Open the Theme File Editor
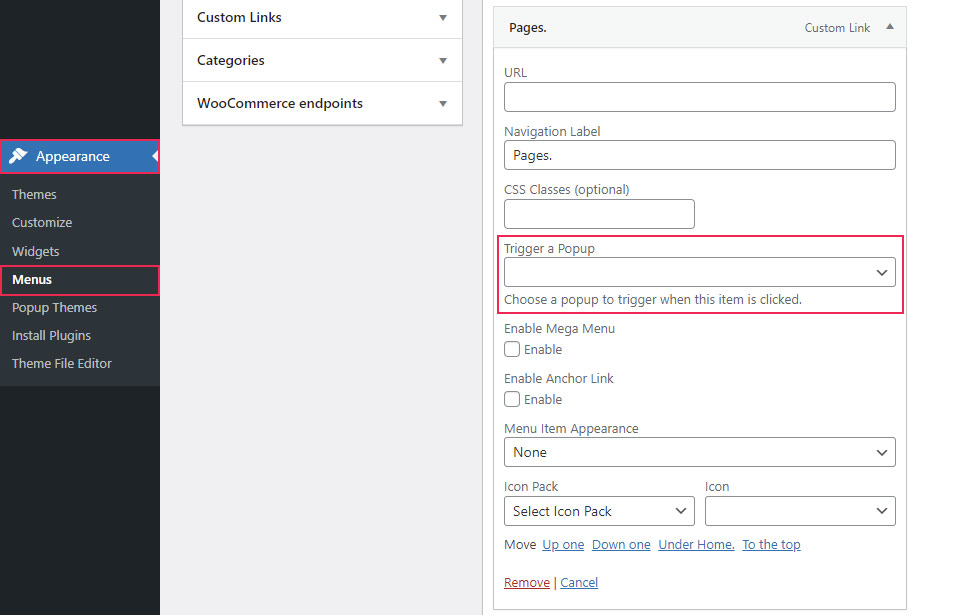This screenshot has height=615, width=969. 62,364
